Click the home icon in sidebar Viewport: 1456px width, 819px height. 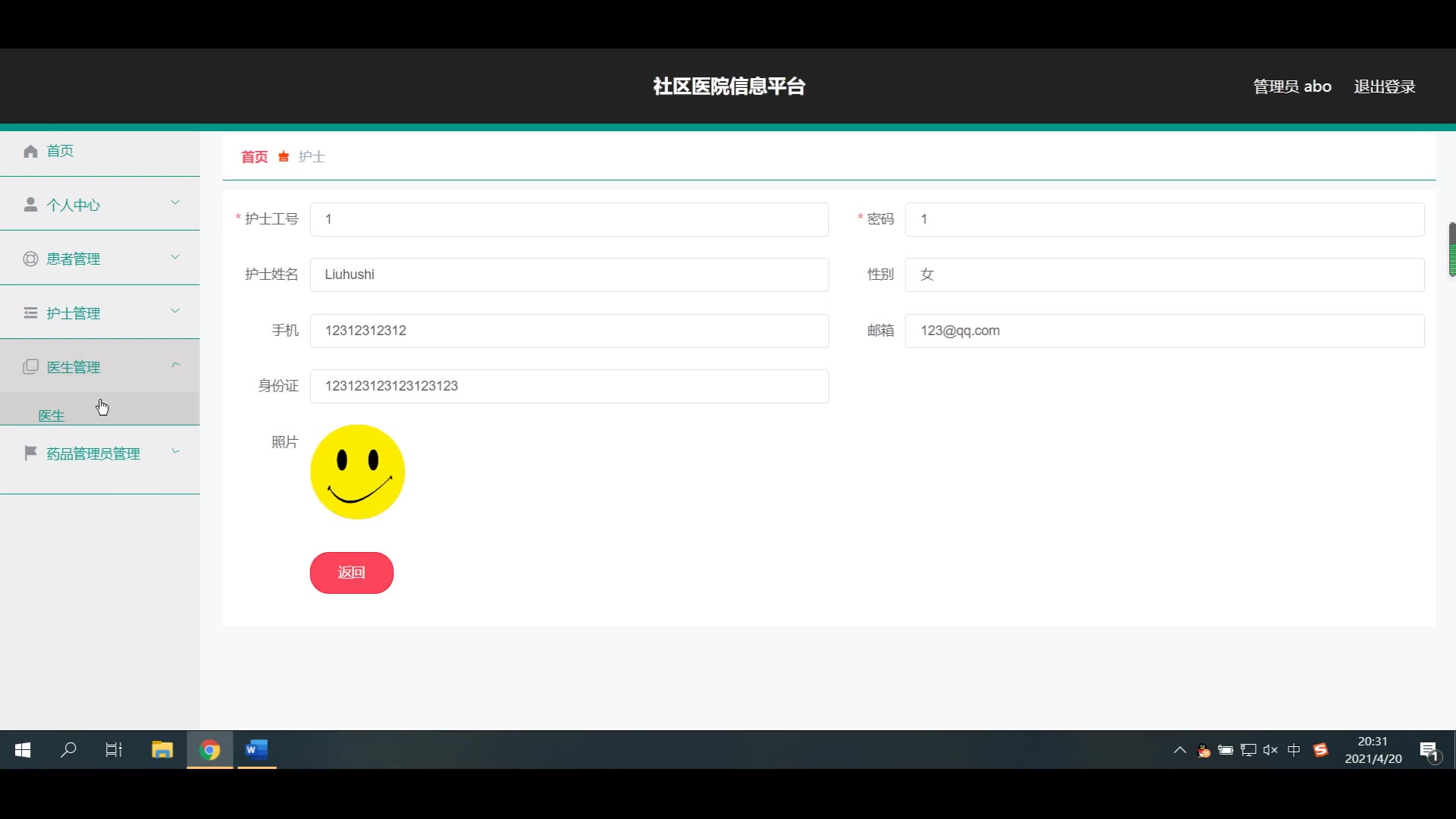pos(30,151)
